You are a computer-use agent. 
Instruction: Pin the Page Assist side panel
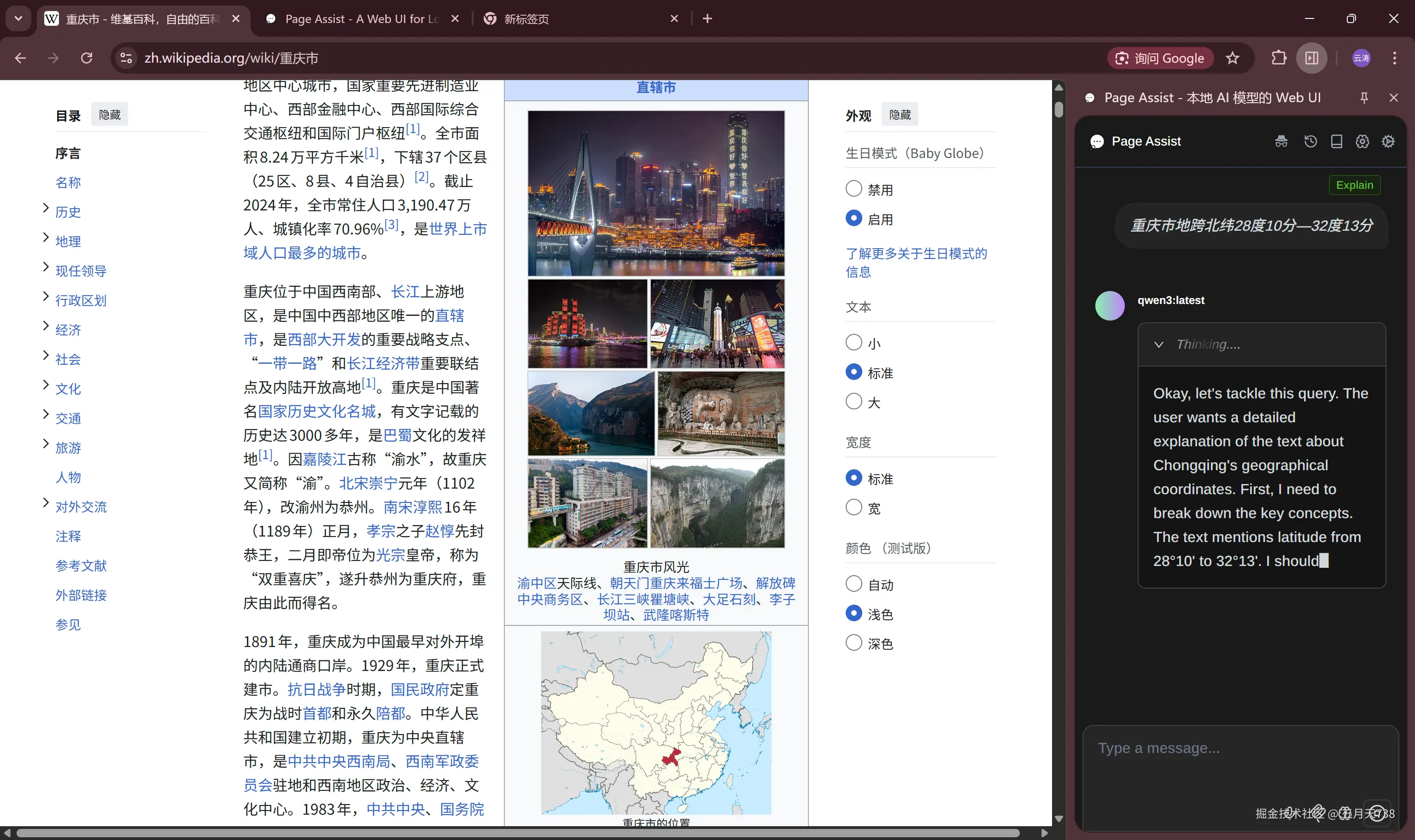coord(1364,98)
